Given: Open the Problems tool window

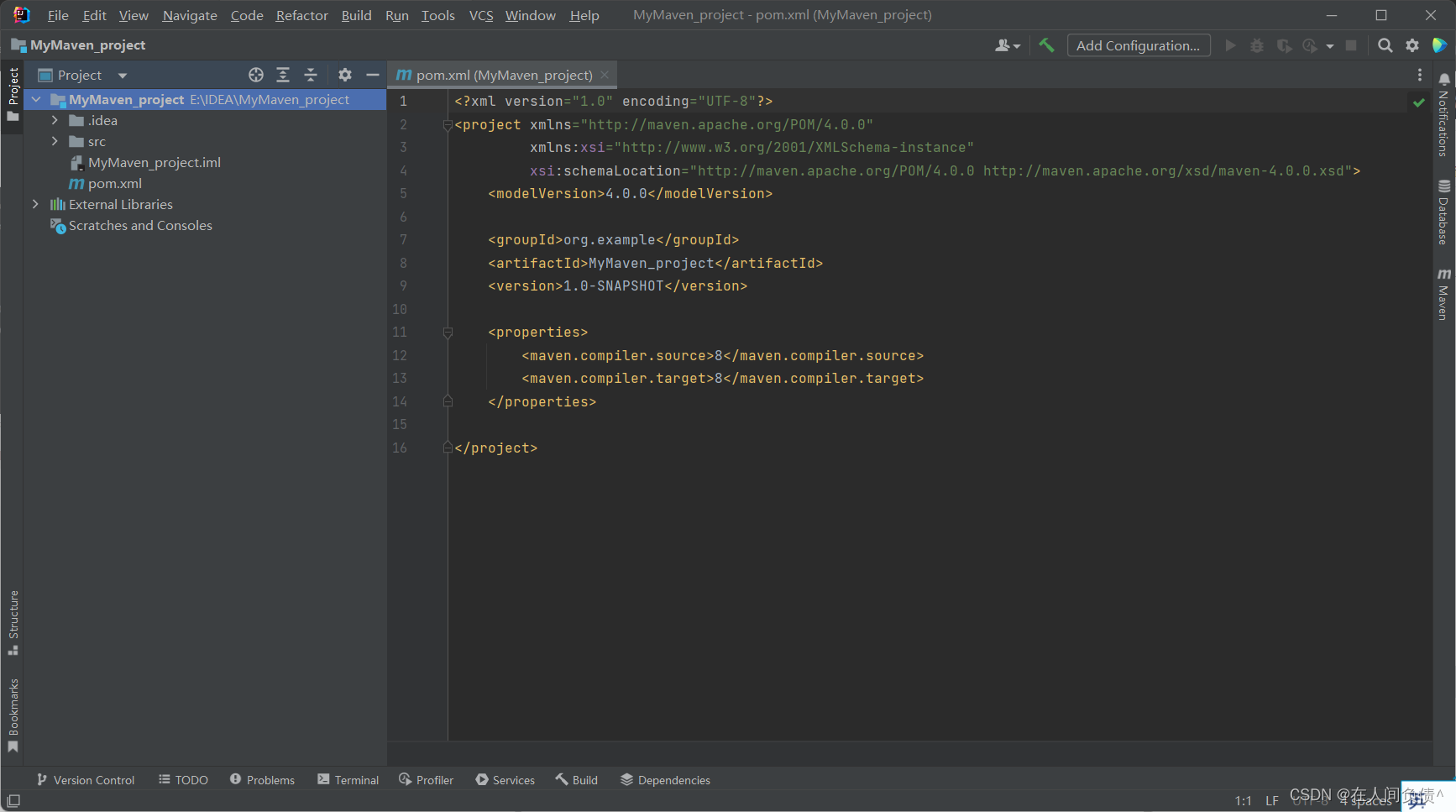Looking at the screenshot, I should coord(262,780).
